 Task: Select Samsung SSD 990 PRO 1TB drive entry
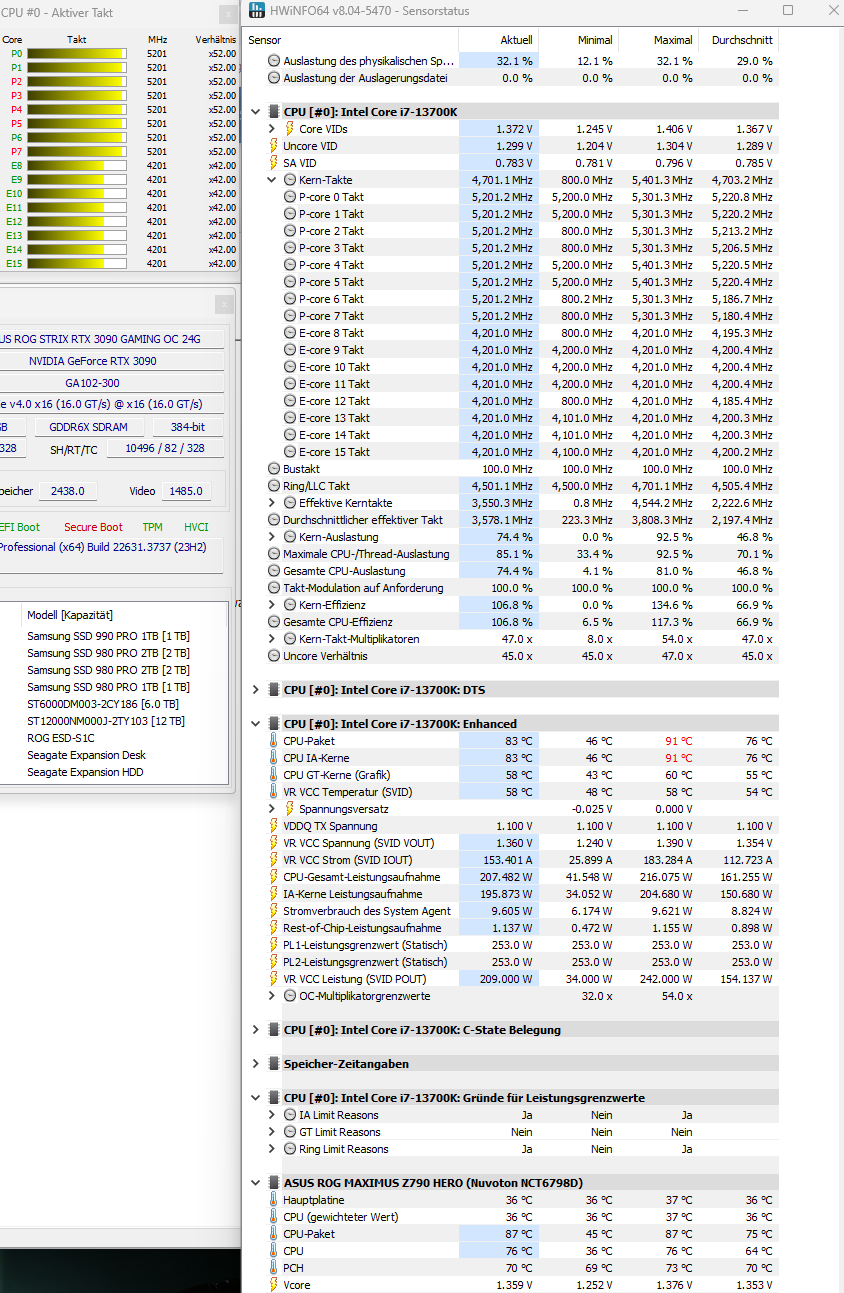[108, 636]
